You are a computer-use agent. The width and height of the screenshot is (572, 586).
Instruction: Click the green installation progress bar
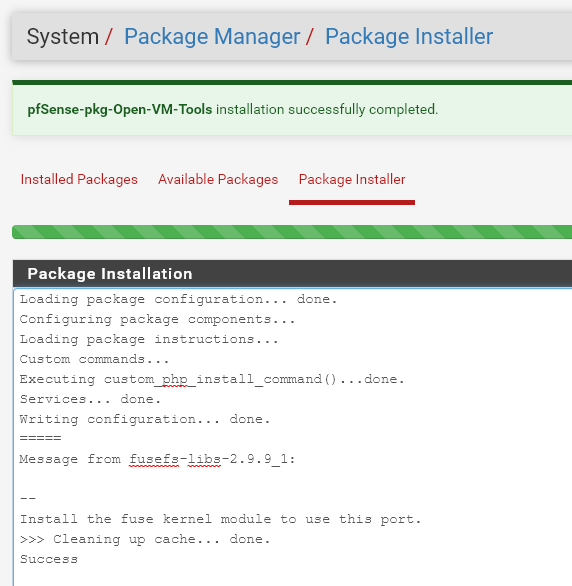point(292,232)
